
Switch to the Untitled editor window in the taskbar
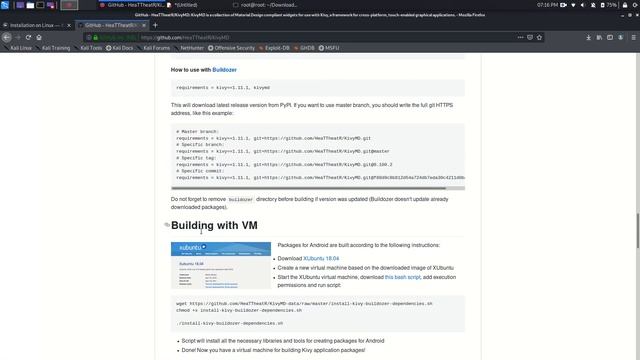click(182, 5)
